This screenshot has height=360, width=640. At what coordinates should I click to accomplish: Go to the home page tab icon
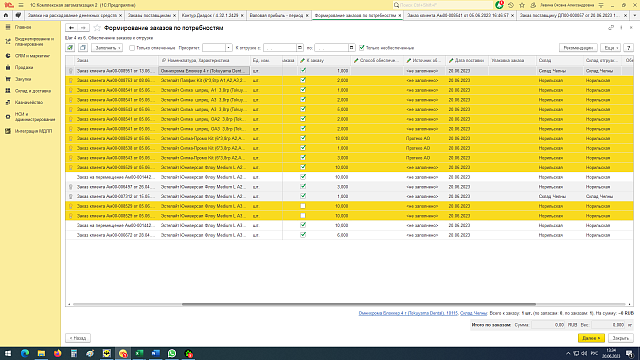6,15
